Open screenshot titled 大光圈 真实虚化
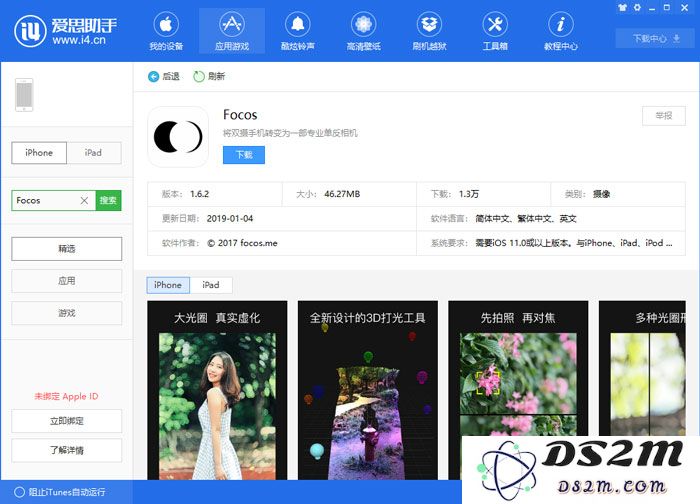Screen dimensions: 700x504 point(217,391)
